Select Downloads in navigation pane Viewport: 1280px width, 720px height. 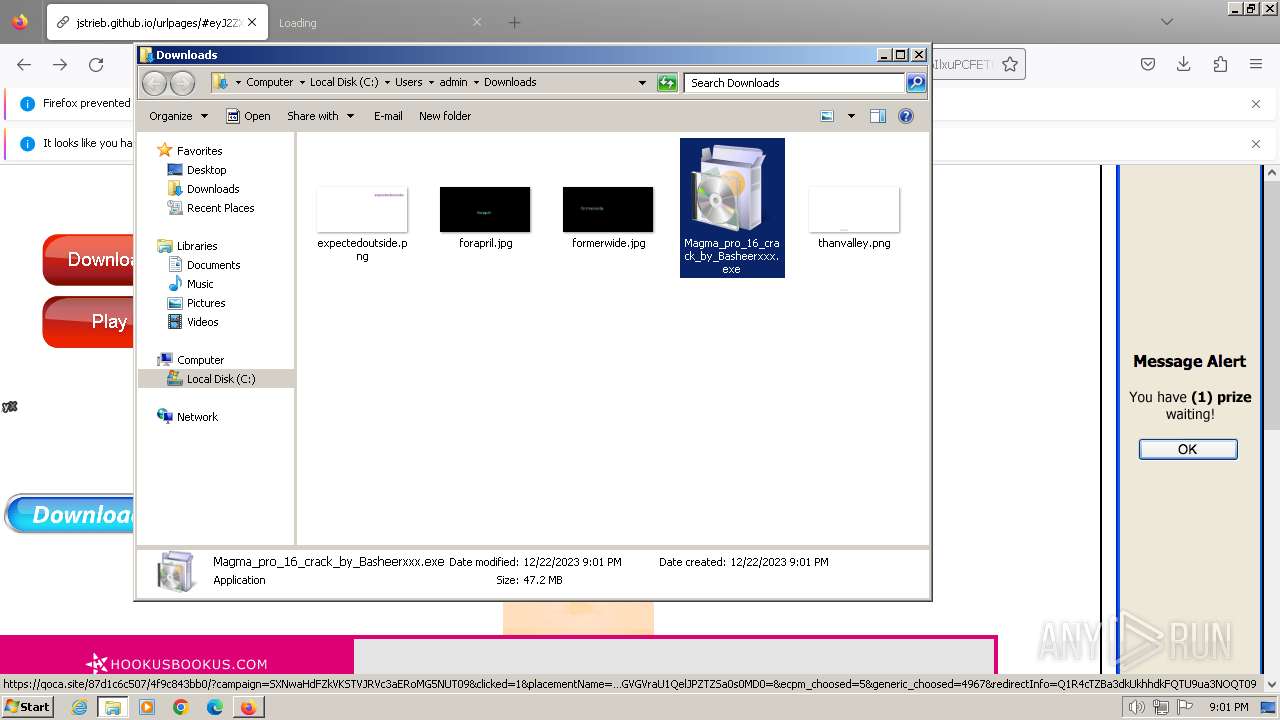213,189
